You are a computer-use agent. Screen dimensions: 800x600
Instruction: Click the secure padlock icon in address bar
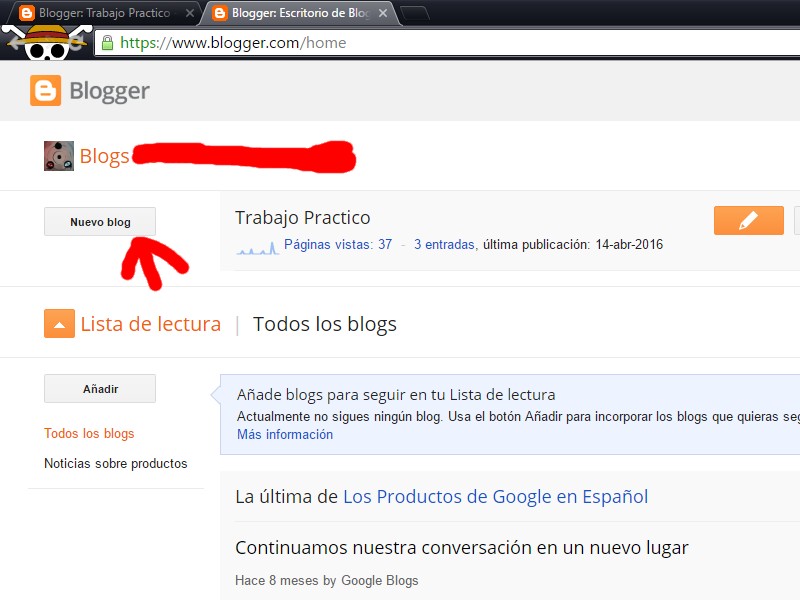point(107,43)
